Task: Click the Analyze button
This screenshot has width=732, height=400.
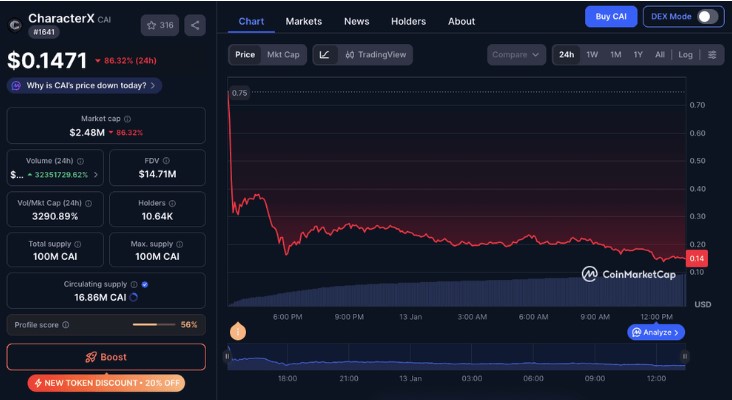Action: [656, 332]
